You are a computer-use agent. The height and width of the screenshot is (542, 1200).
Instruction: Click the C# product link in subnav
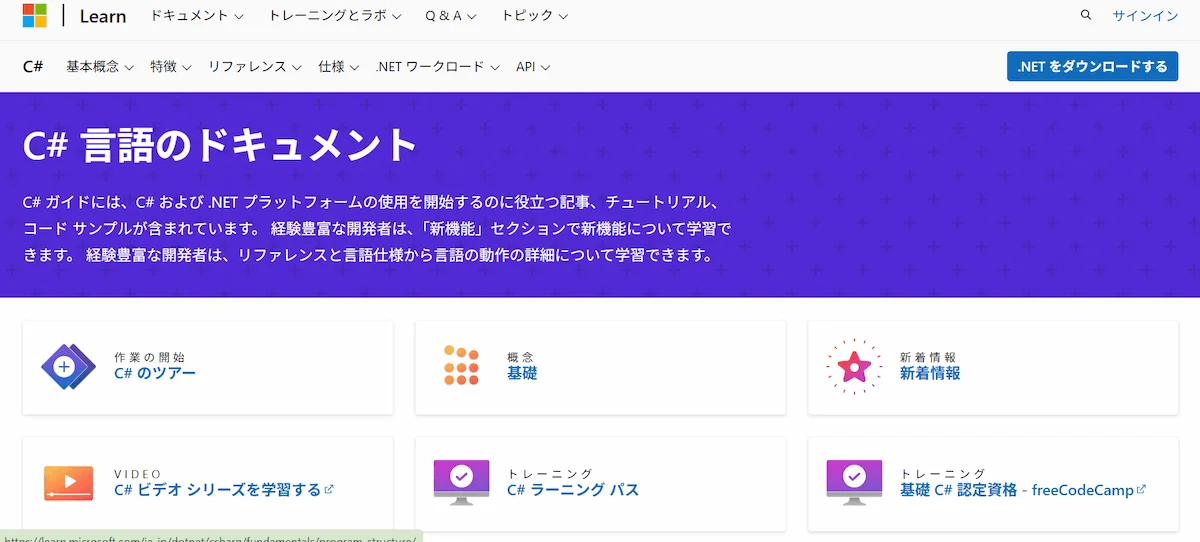click(33, 66)
